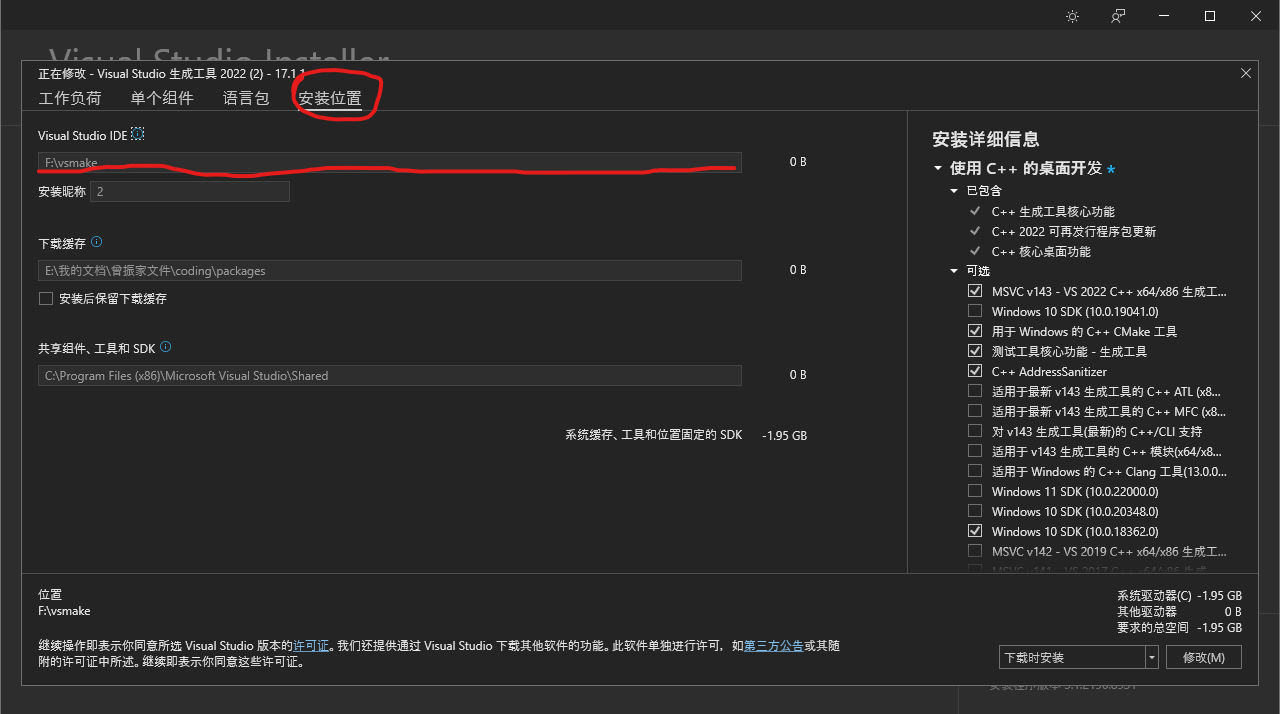Check the C++ ATL for v143 option
The height and width of the screenshot is (714, 1280).
point(975,391)
